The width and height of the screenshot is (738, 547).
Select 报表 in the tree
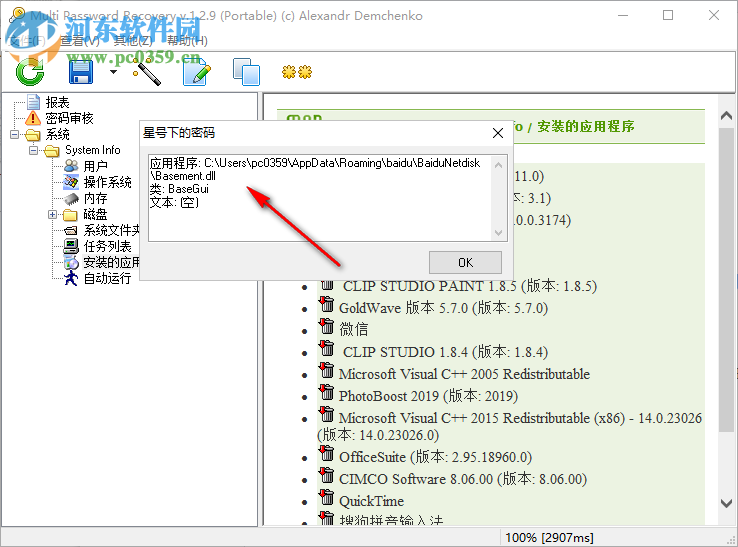coord(57,102)
